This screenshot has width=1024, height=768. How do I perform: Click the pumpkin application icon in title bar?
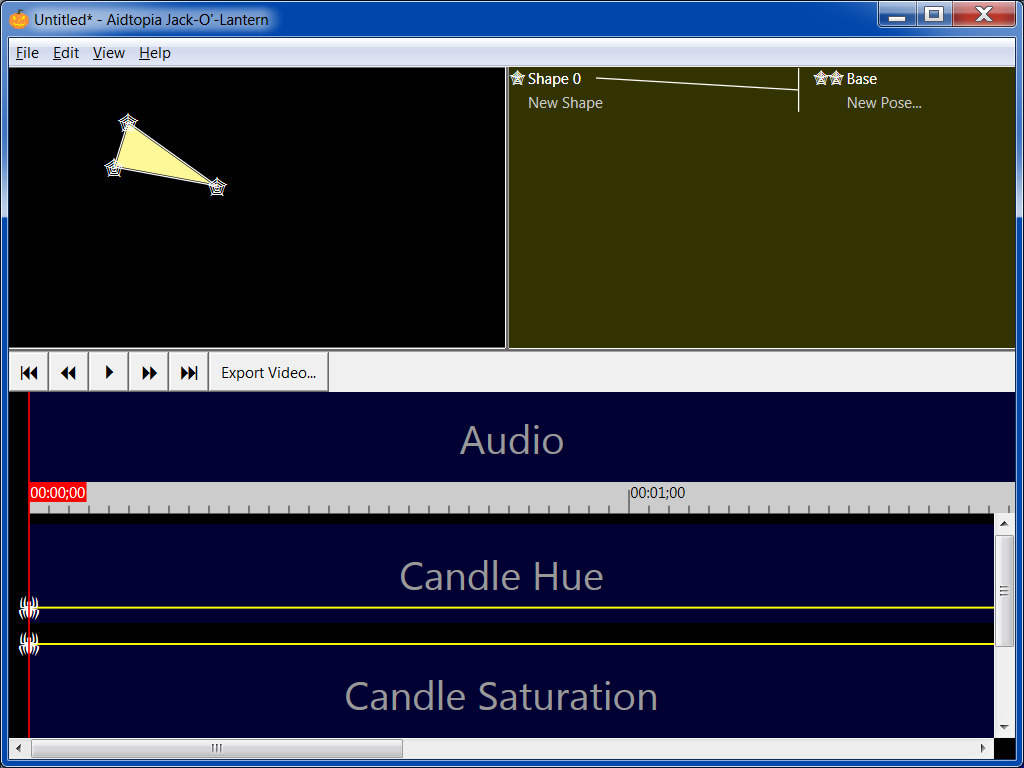click(x=19, y=19)
